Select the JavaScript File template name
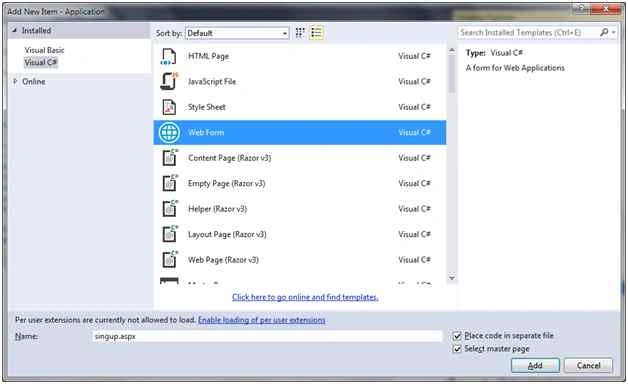The height and width of the screenshot is (384, 628). coord(212,81)
